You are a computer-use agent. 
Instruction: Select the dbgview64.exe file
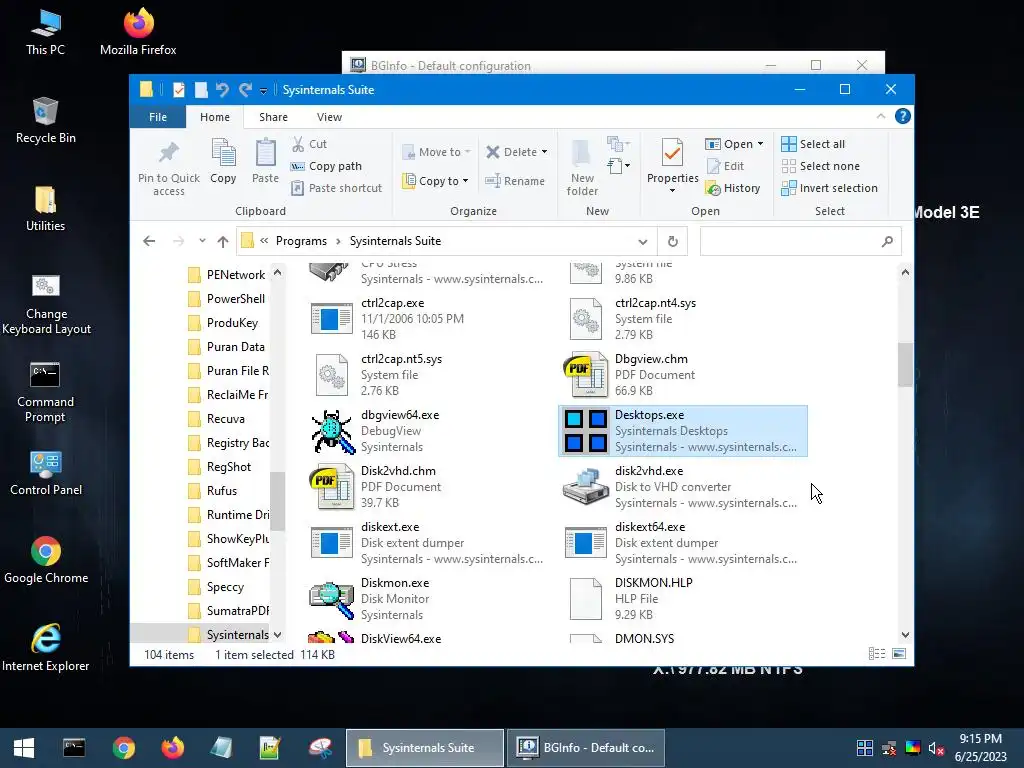pyautogui.click(x=428, y=431)
